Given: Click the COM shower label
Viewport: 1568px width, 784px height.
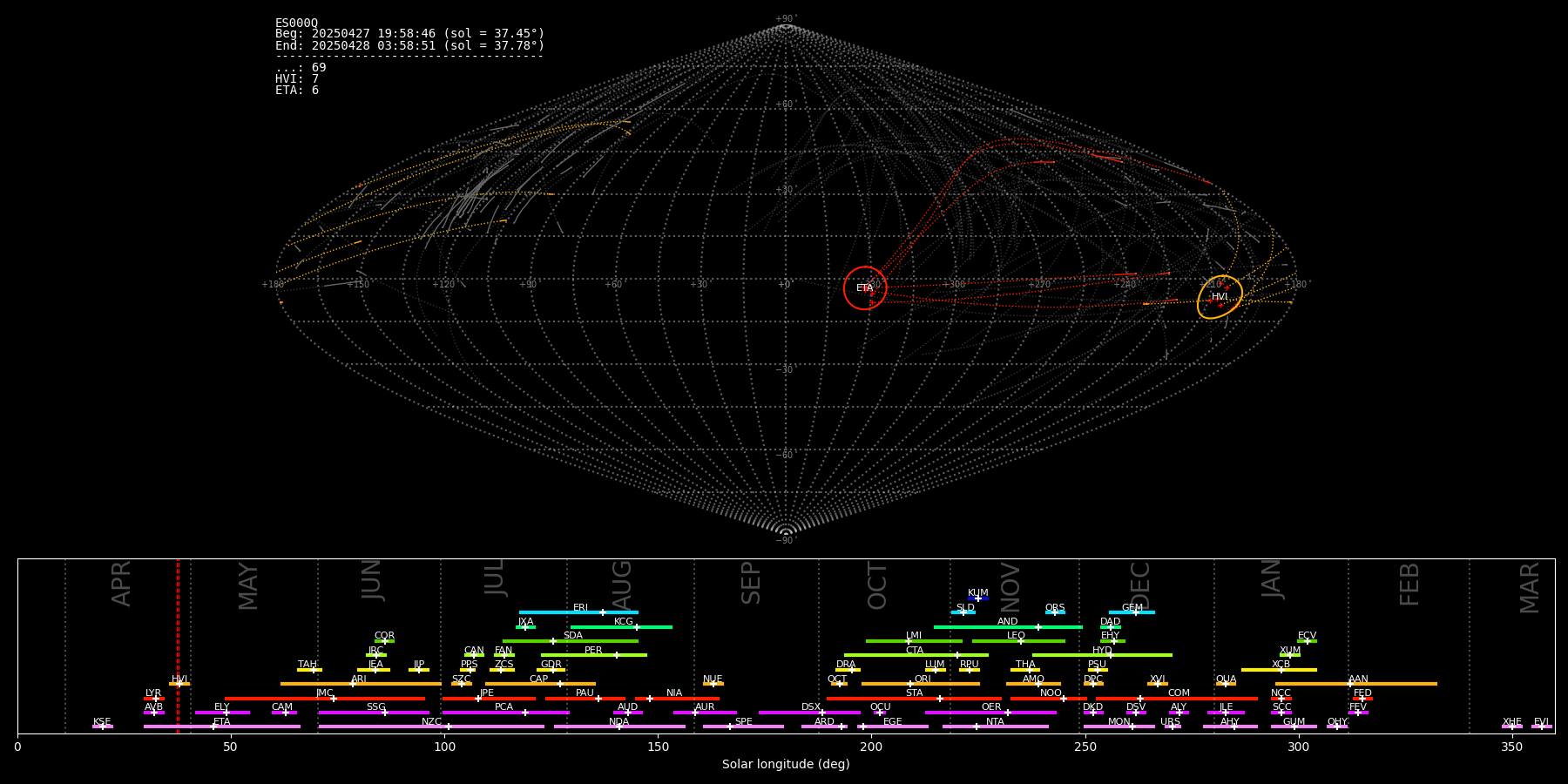Looking at the screenshot, I should coord(1179,693).
